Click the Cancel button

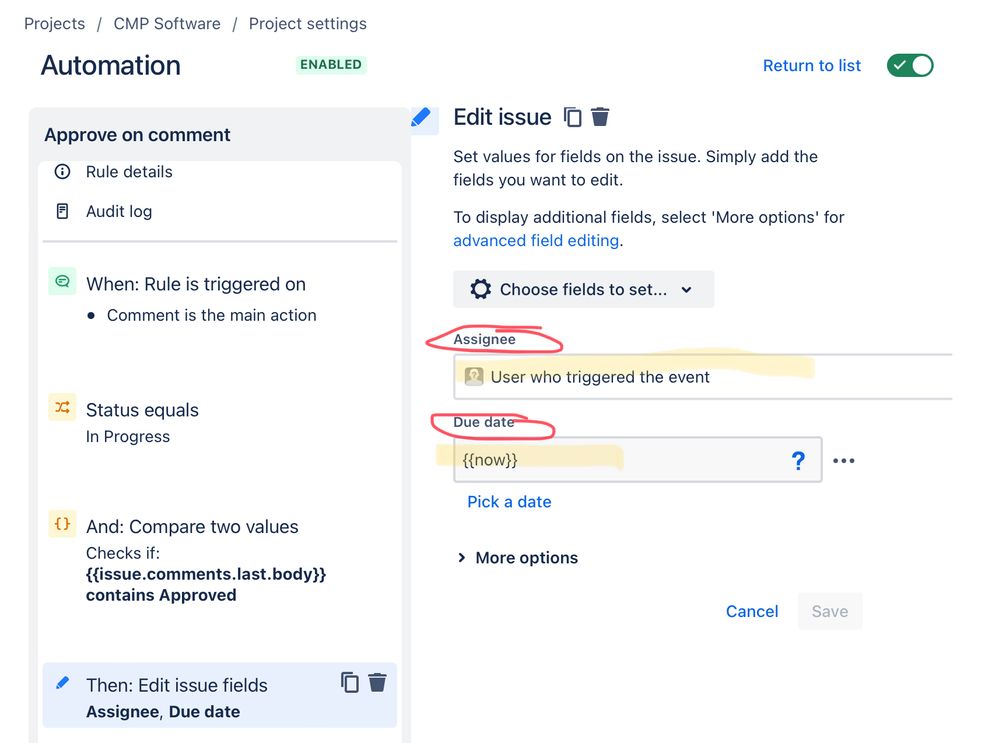(752, 611)
